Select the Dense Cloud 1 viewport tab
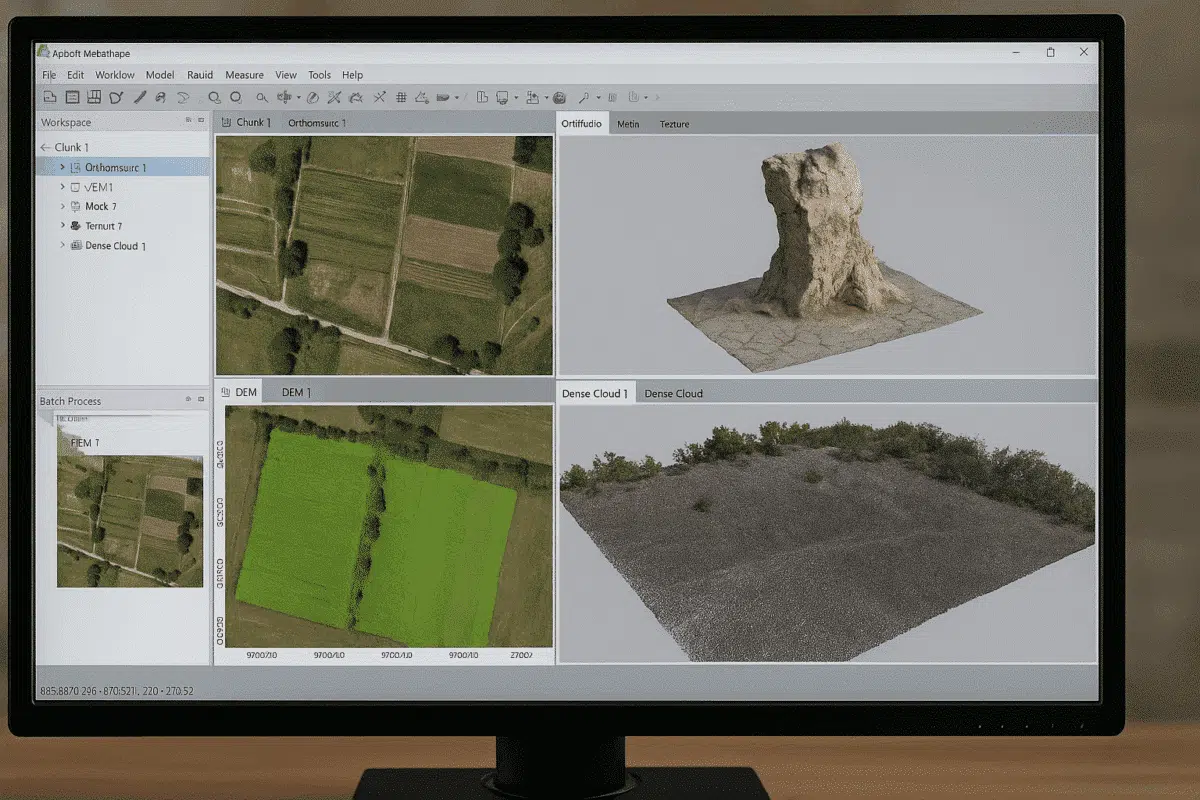The height and width of the screenshot is (800, 1200). point(595,393)
